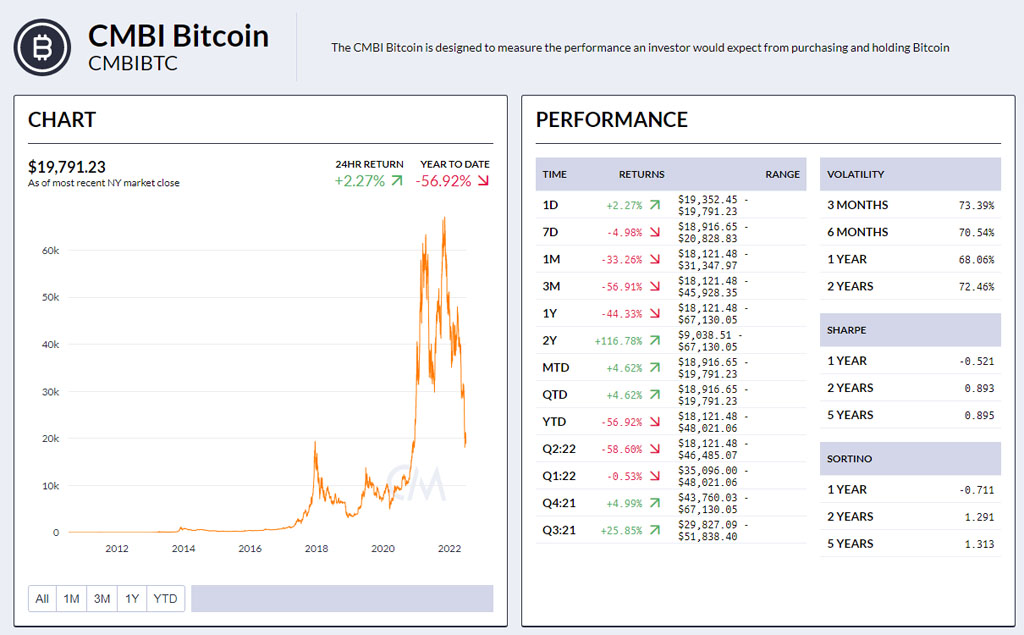Click the 1.313 Sortino 5 years value

point(979,544)
